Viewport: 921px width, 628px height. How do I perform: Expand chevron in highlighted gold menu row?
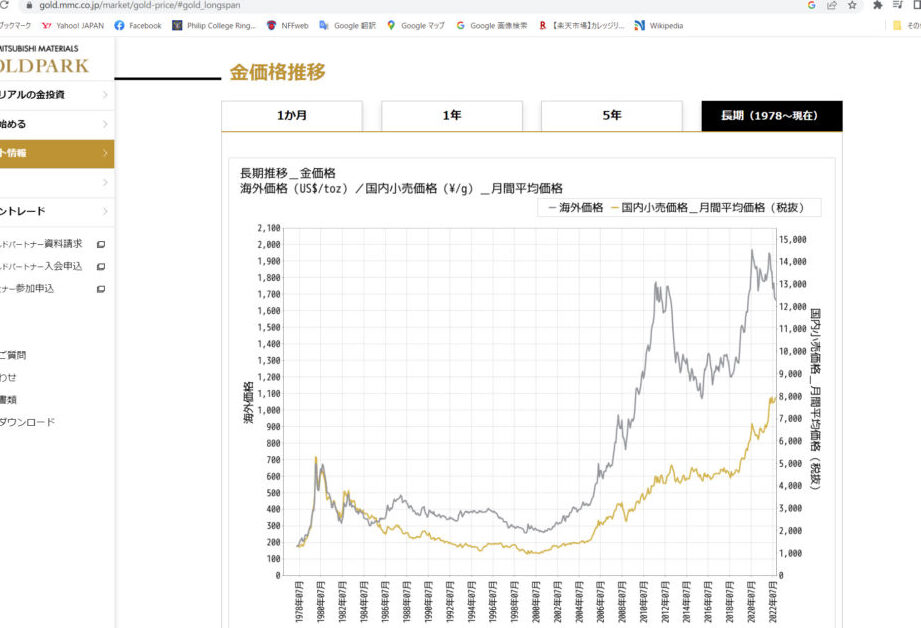click(x=105, y=153)
